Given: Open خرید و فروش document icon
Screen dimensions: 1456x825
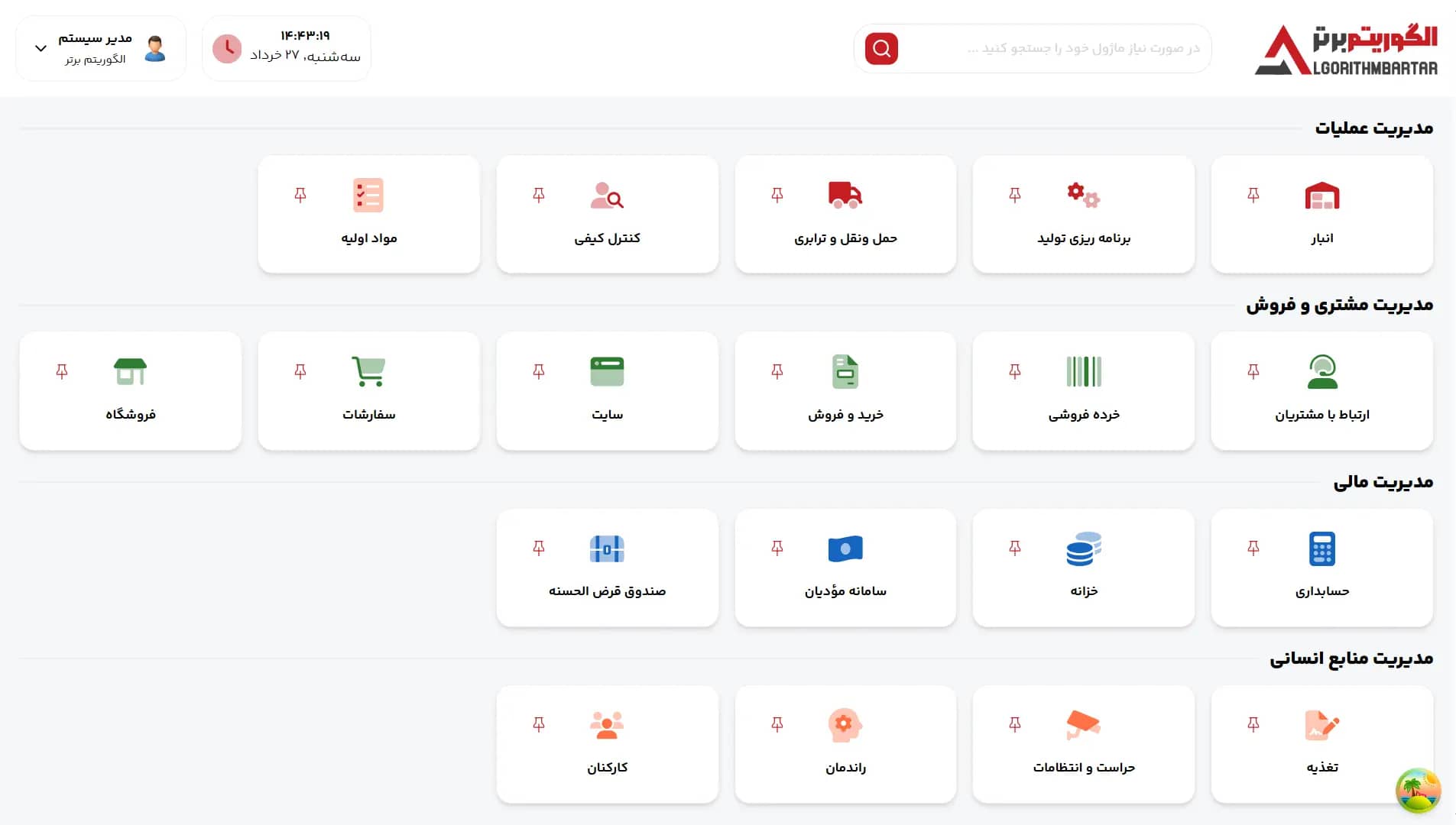Looking at the screenshot, I should point(845,372).
